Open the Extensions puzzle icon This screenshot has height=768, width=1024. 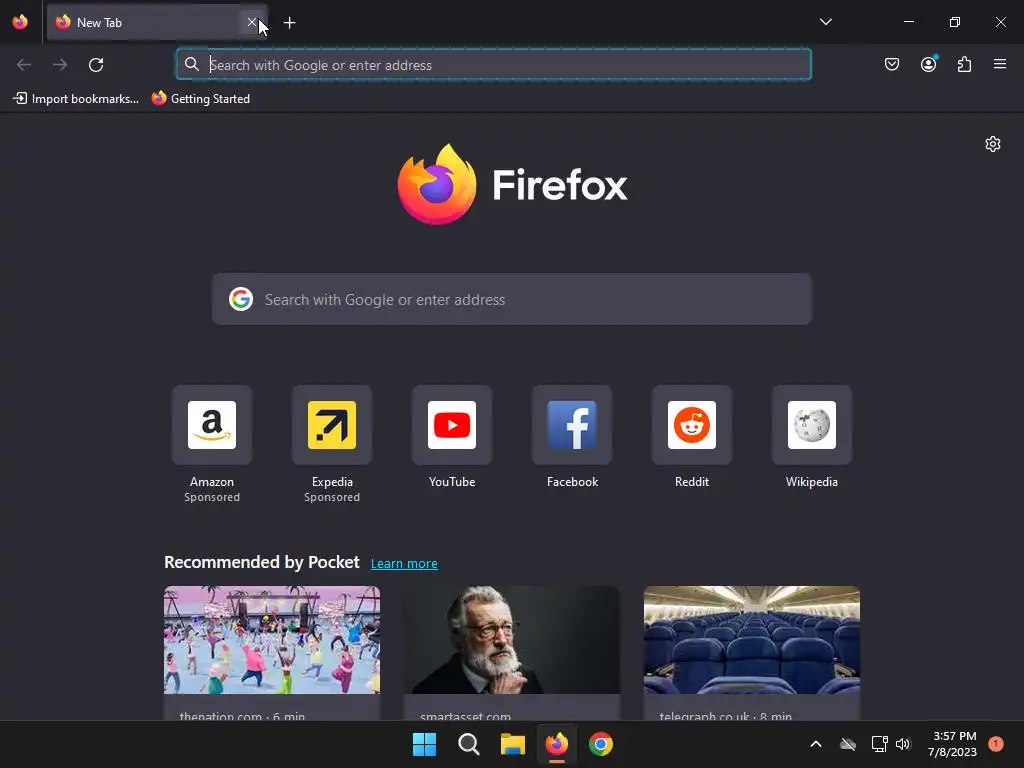[965, 64]
